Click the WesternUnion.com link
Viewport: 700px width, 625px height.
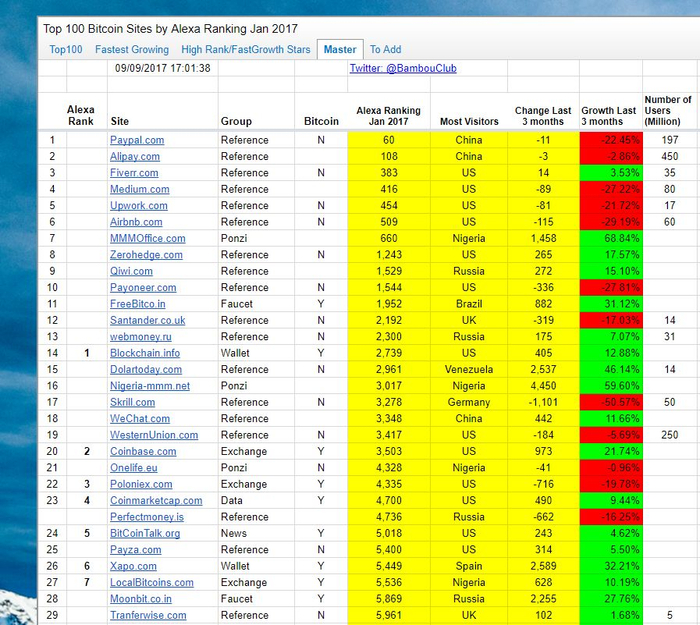pos(154,435)
